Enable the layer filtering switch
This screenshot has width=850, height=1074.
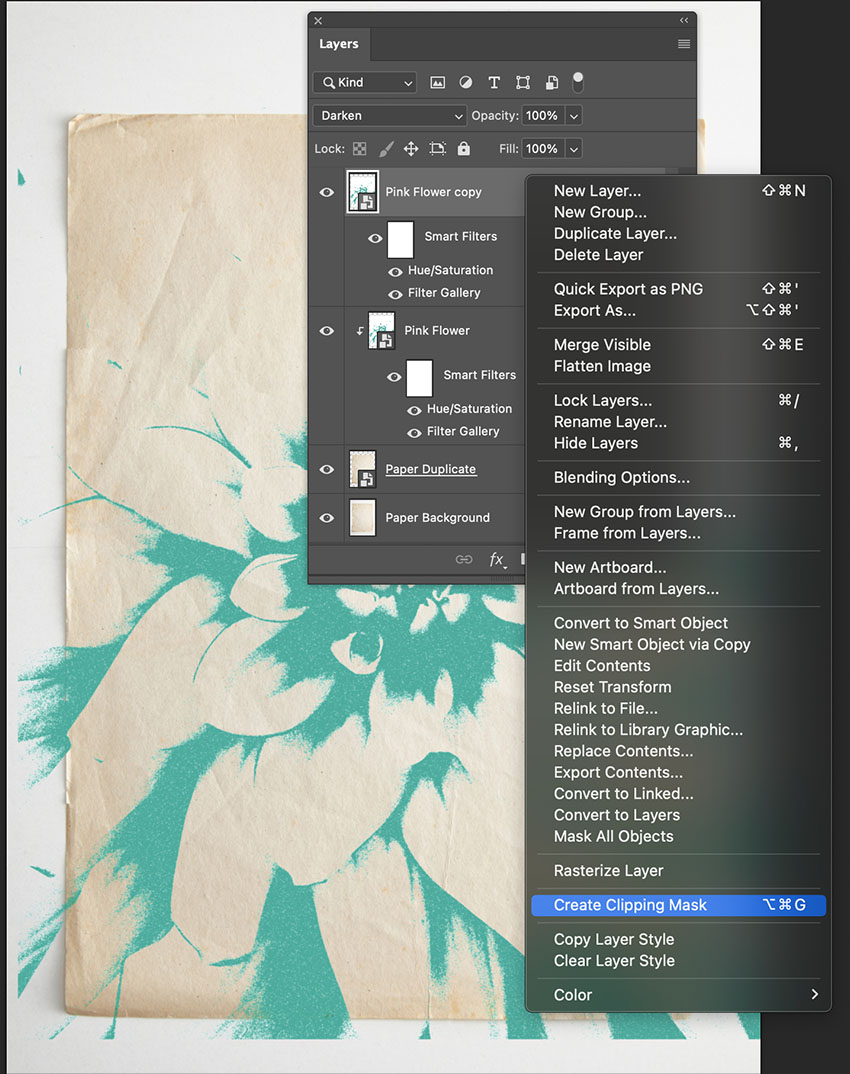(578, 82)
